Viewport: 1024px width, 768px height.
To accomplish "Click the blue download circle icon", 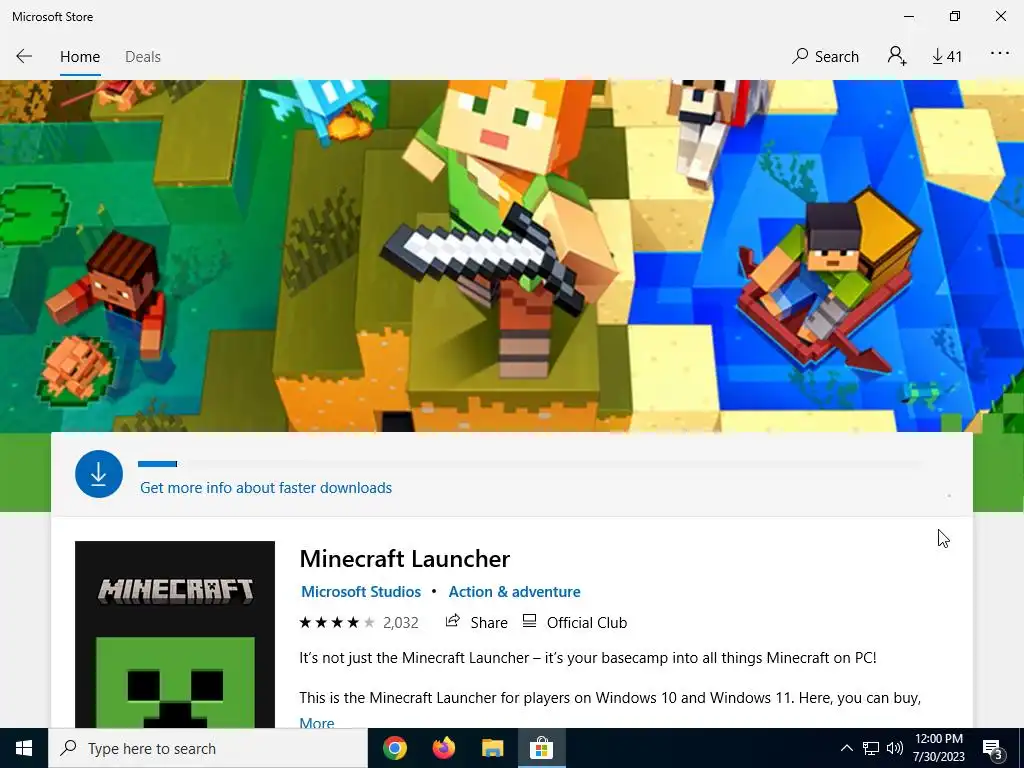I will (99, 474).
